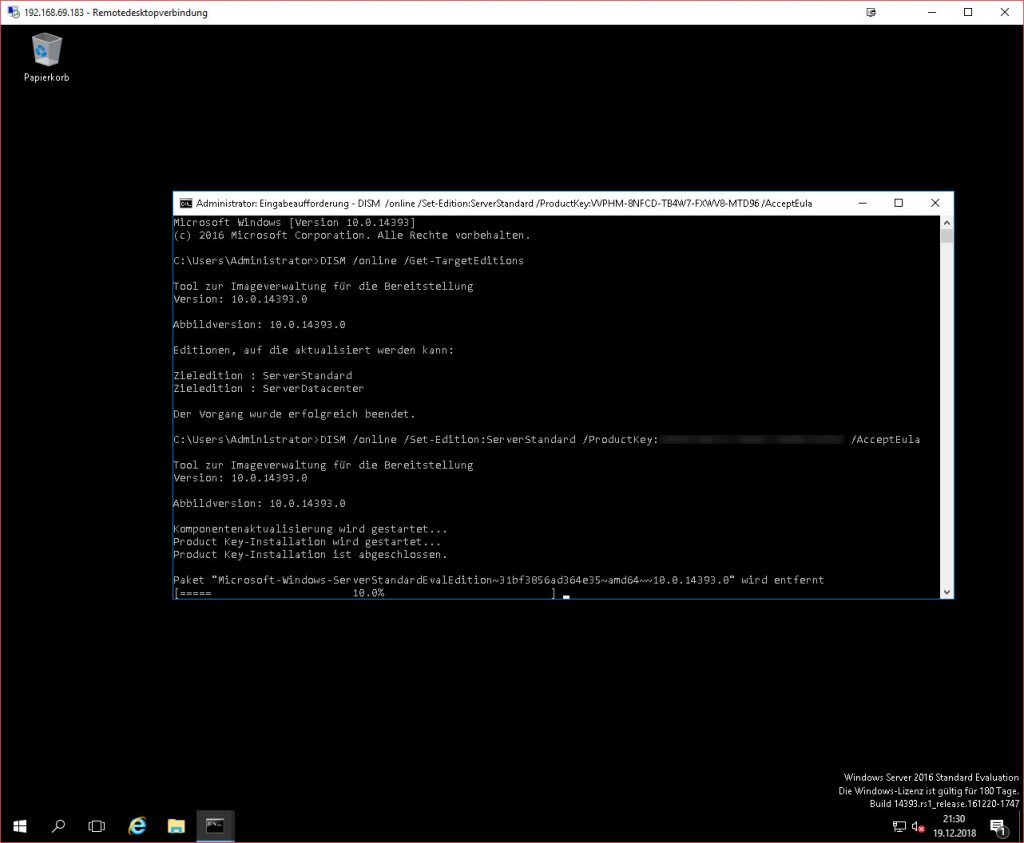Click the Remote Desktop icon in the title bar
This screenshot has height=843, width=1024.
[13, 12]
